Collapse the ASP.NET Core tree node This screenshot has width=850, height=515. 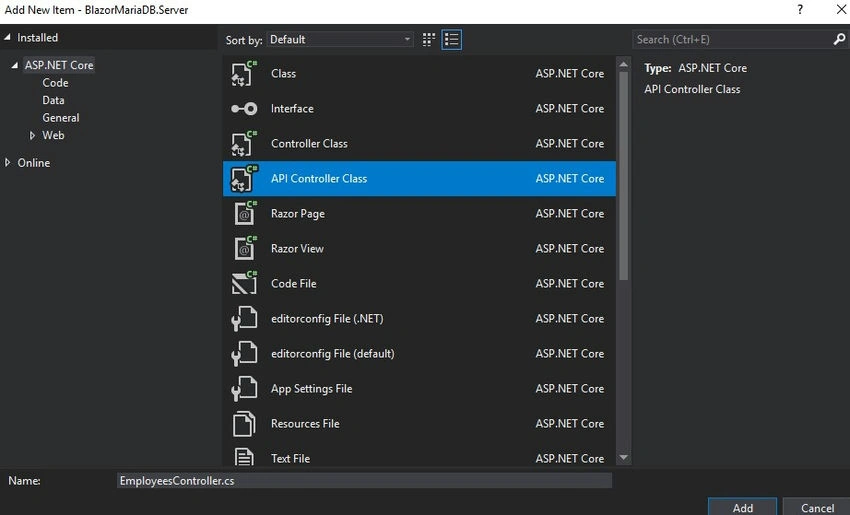click(x=15, y=65)
